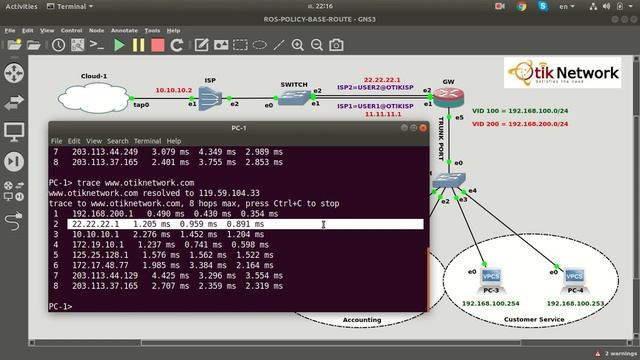
Task: Open GNS3 Tools menu
Action: pos(152,31)
